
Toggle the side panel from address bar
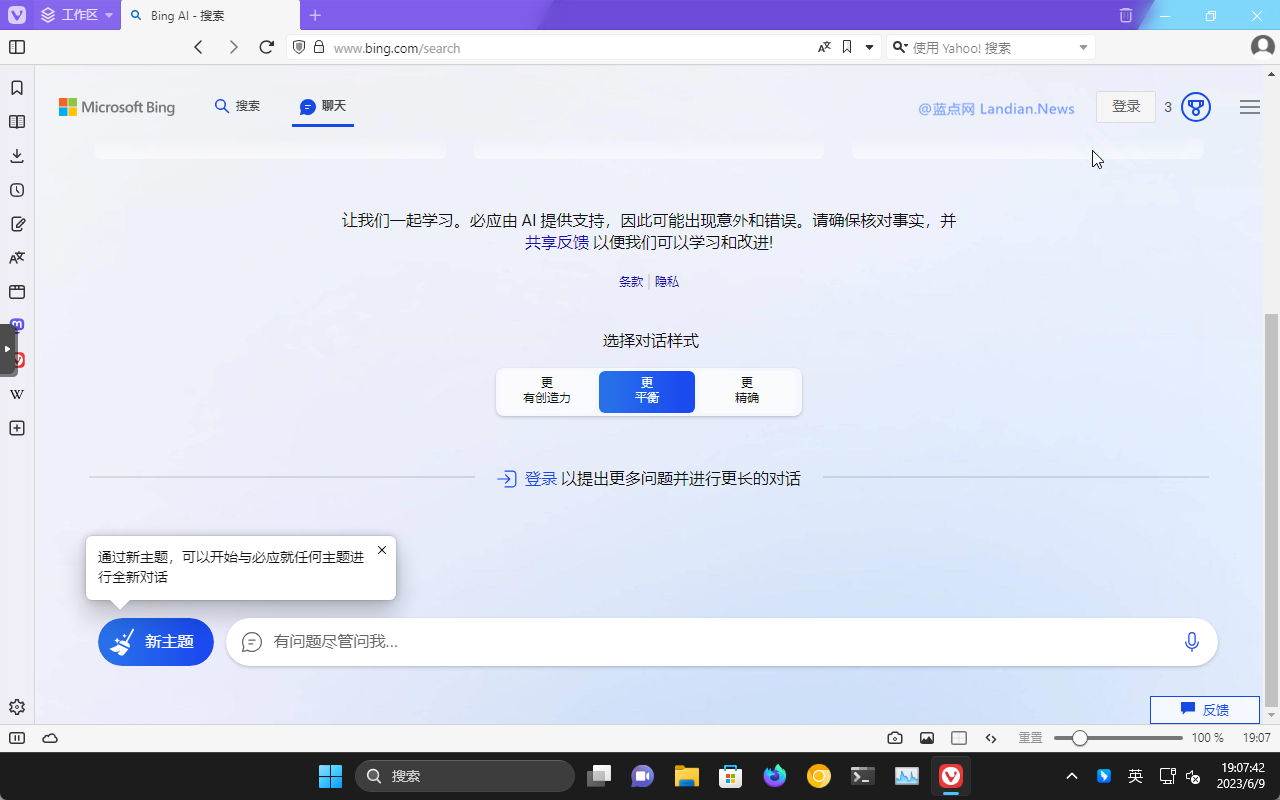17,47
